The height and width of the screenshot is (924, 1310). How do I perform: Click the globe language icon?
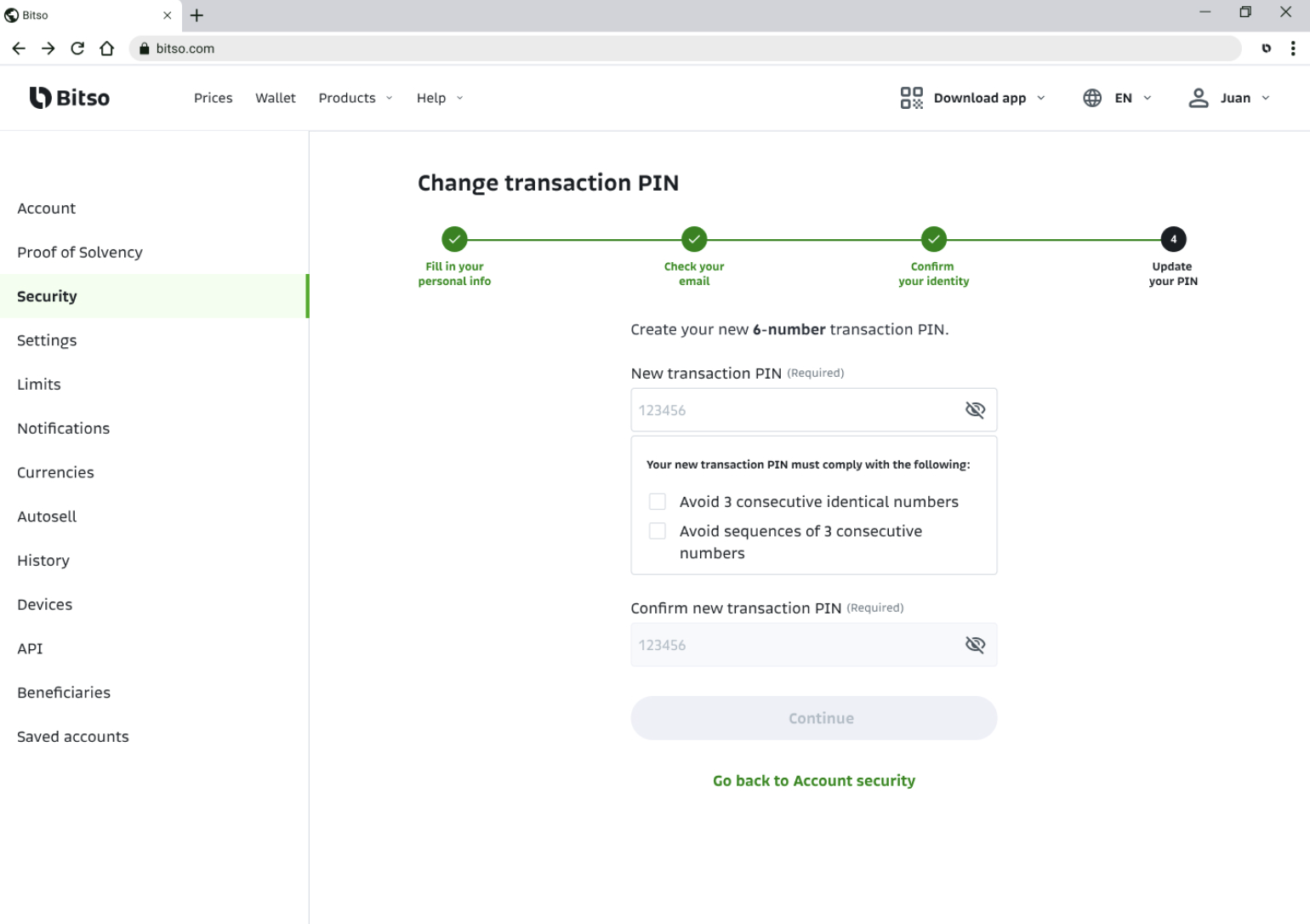pyautogui.click(x=1092, y=98)
